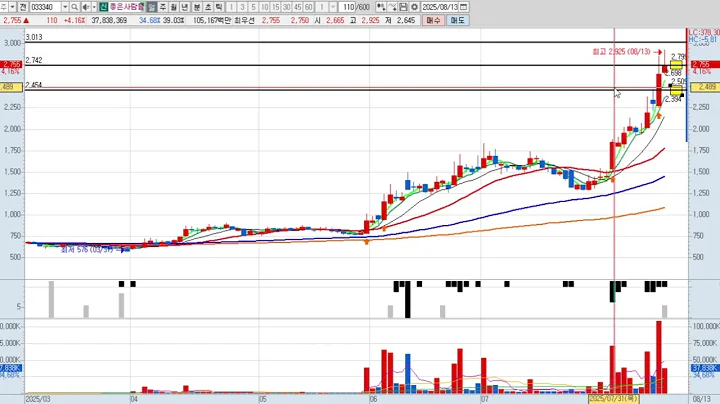This screenshot has height=404, width=720.
Task: Click the 최저 576 low label
Action: tap(87, 250)
